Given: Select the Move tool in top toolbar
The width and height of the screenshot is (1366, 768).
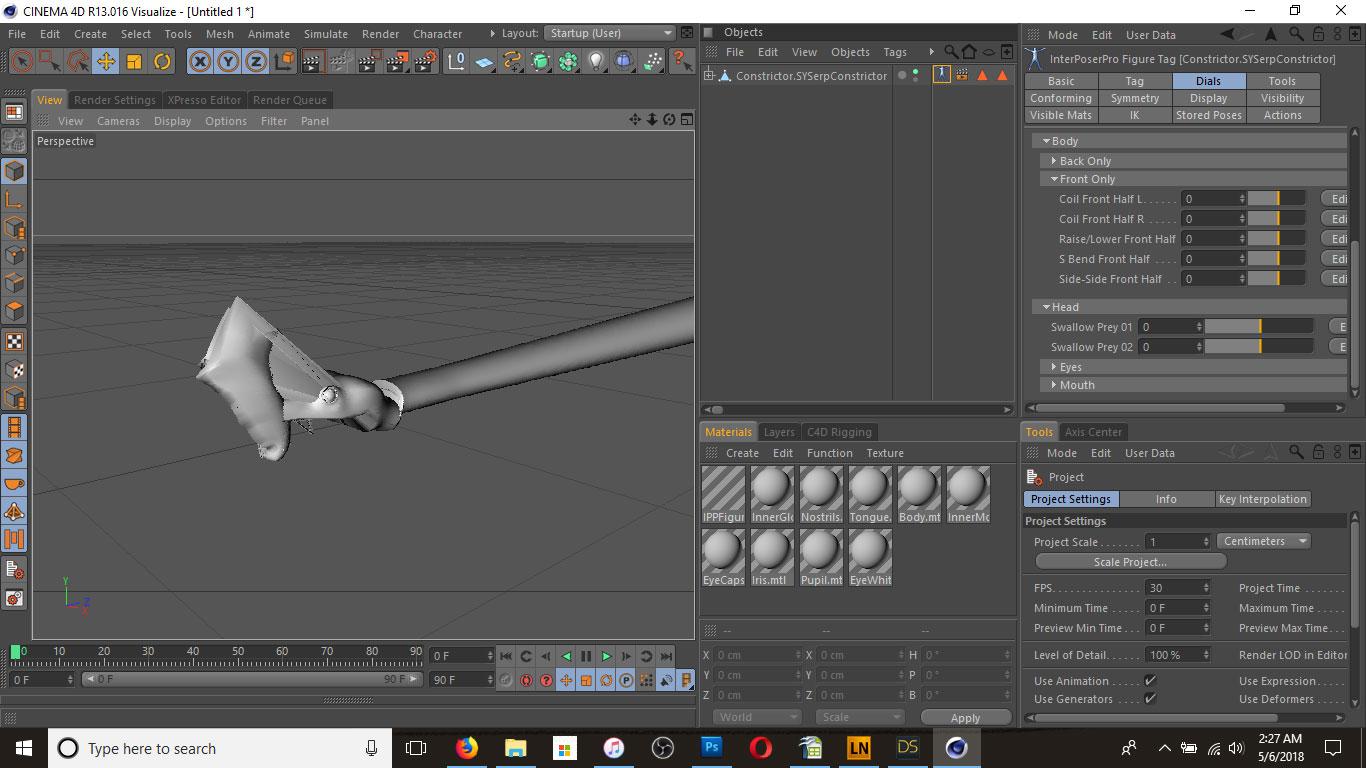Looking at the screenshot, I should coord(106,62).
